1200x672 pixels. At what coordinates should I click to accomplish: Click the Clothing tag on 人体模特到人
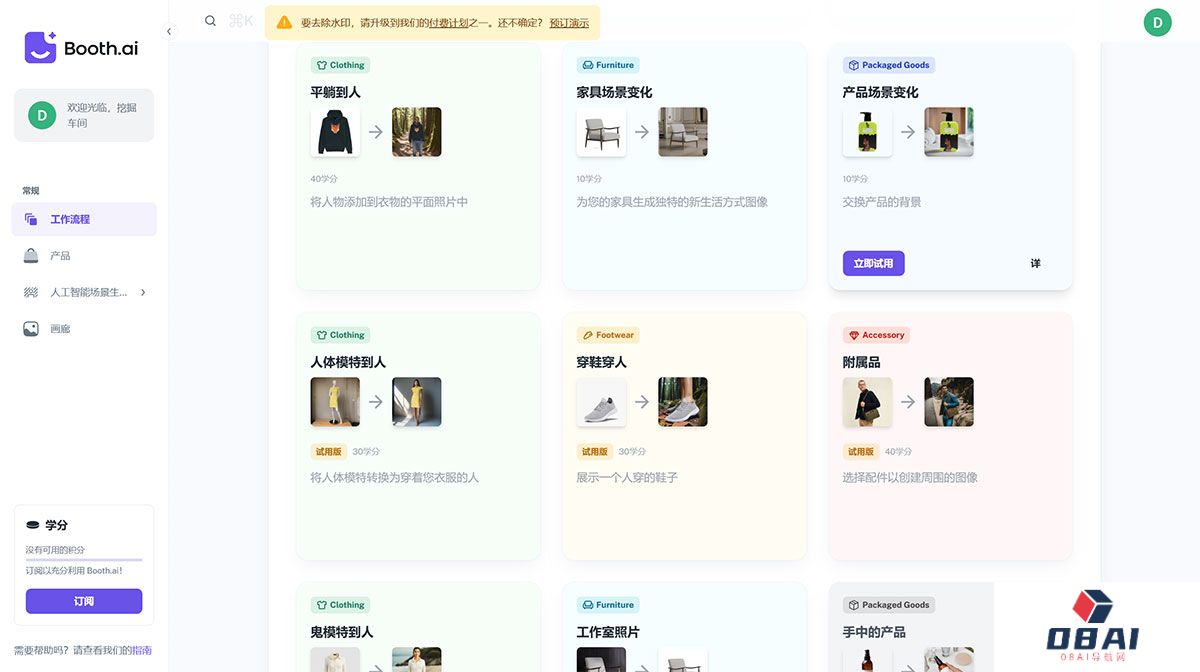click(x=340, y=335)
